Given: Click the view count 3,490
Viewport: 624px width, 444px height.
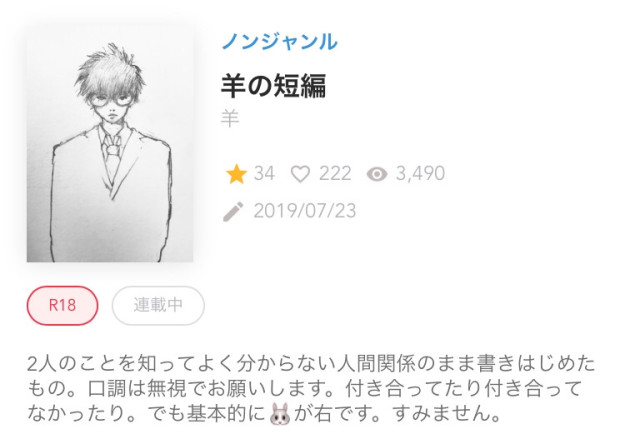Looking at the screenshot, I should click(x=420, y=174).
